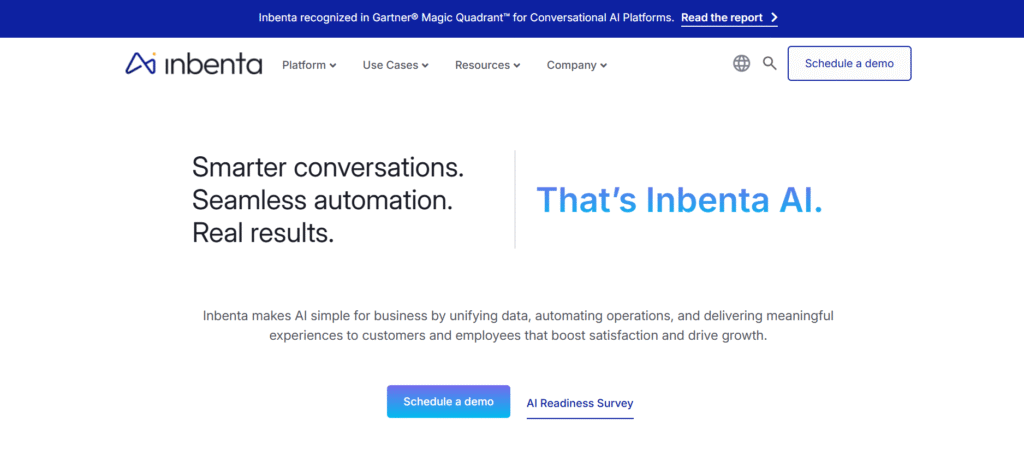Expand the Company dropdown chevron

pyautogui.click(x=603, y=65)
